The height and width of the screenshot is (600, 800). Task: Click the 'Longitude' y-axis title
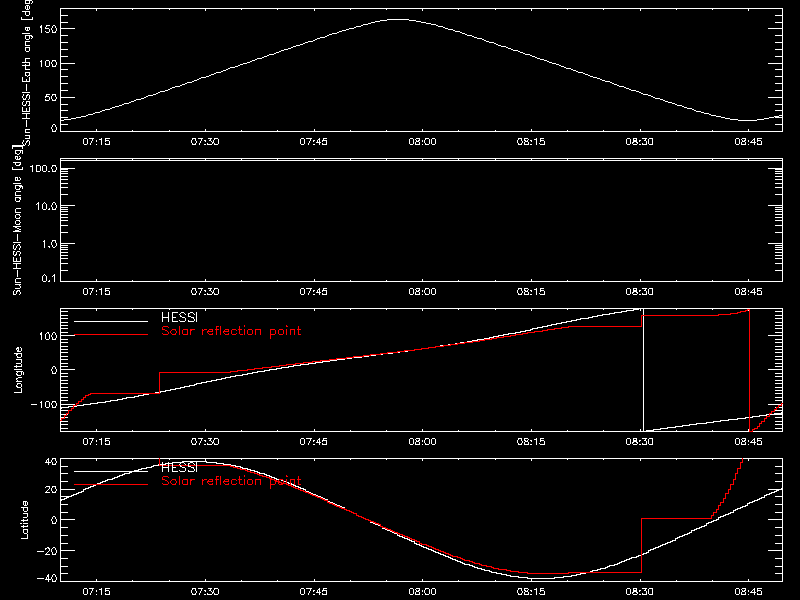click(x=18, y=370)
